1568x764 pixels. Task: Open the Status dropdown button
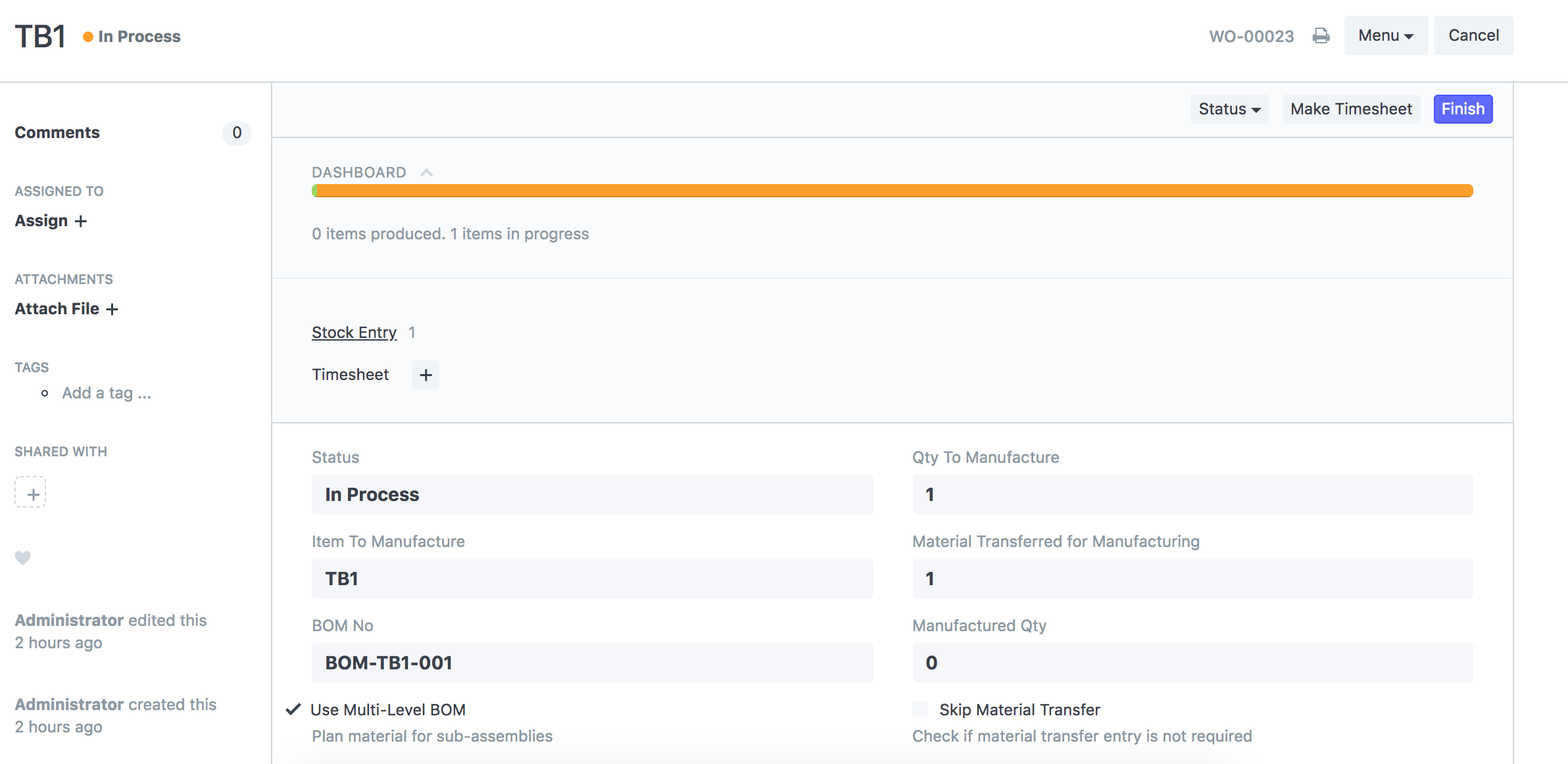coord(1229,109)
